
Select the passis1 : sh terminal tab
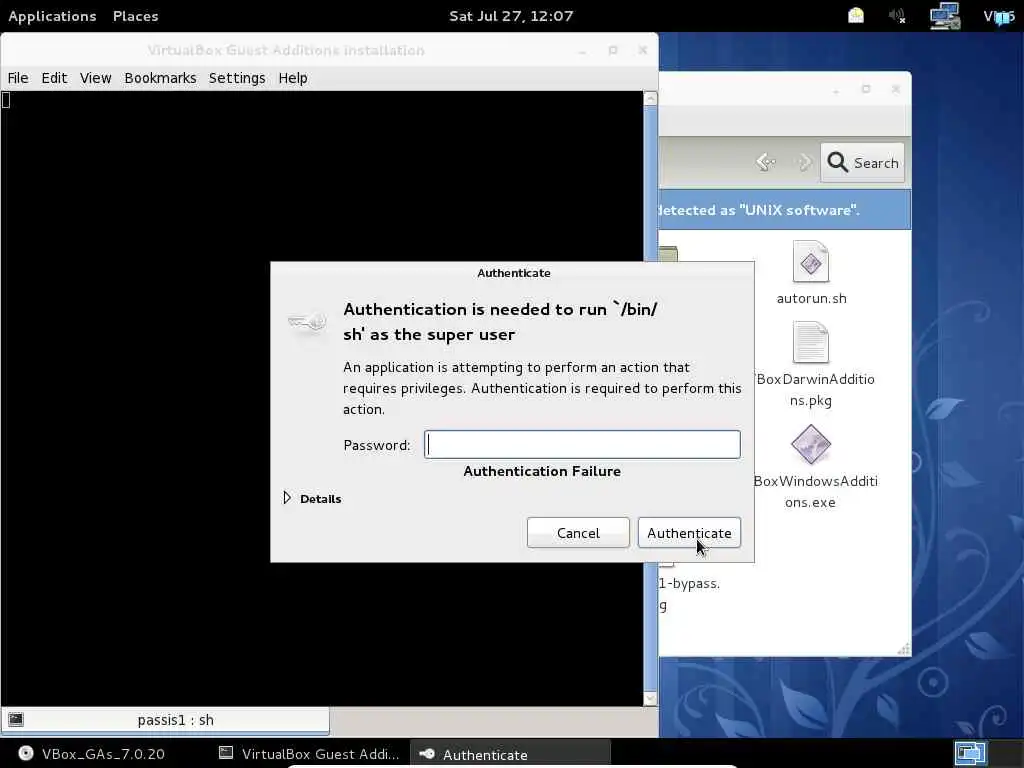tap(165, 720)
